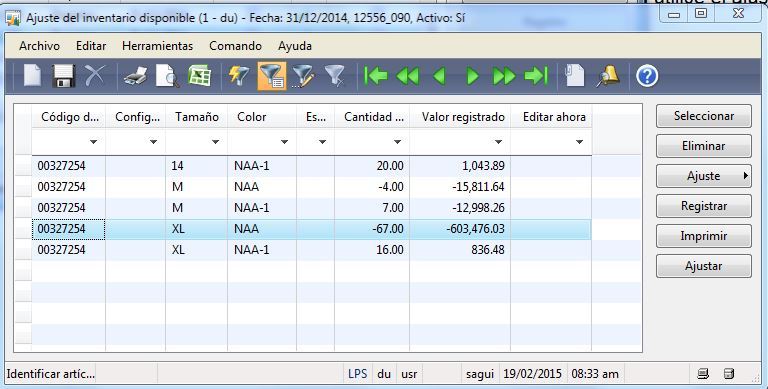Click the sagui status bar entry
Viewport: 768px width, 389px height.
click(480, 374)
